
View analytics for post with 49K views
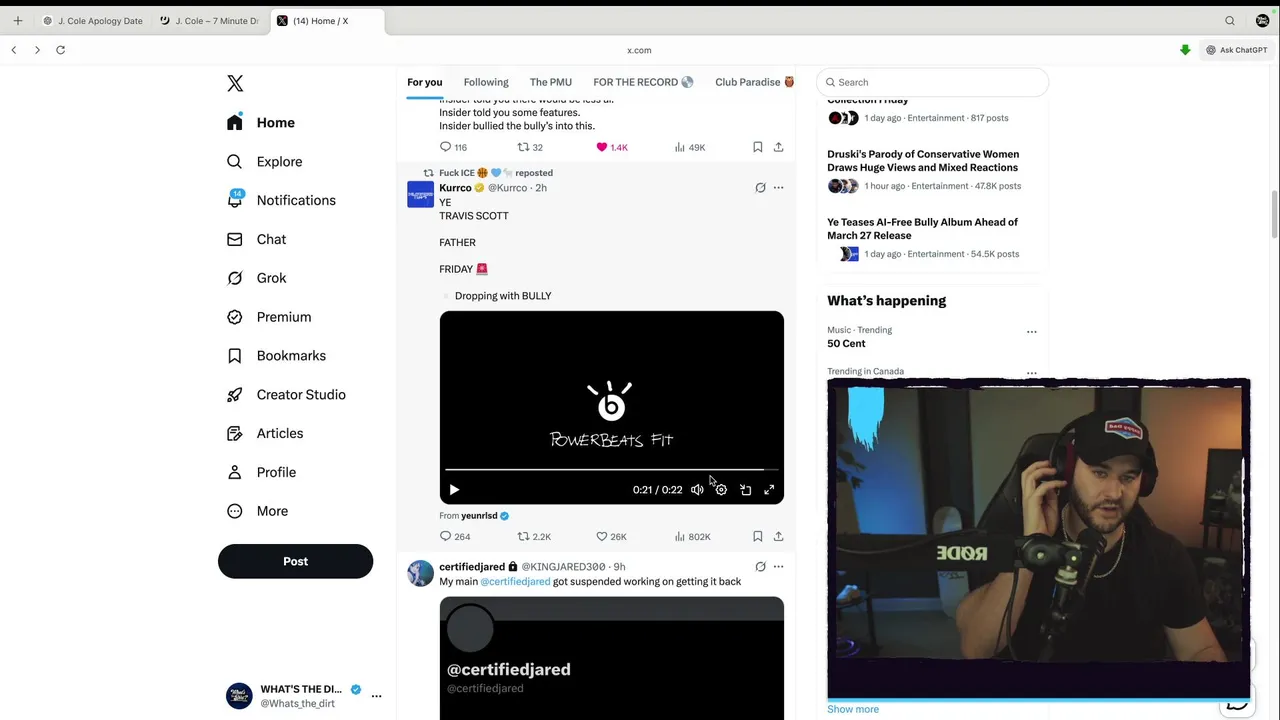tap(690, 147)
